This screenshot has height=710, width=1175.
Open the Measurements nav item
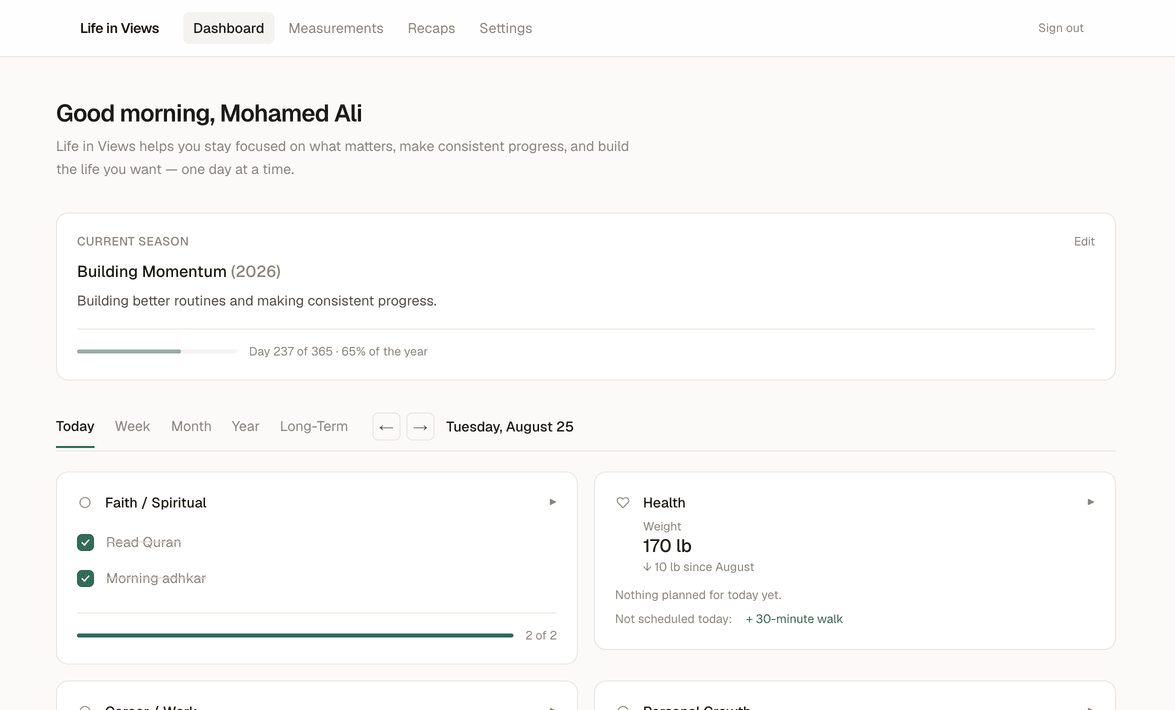(x=336, y=28)
